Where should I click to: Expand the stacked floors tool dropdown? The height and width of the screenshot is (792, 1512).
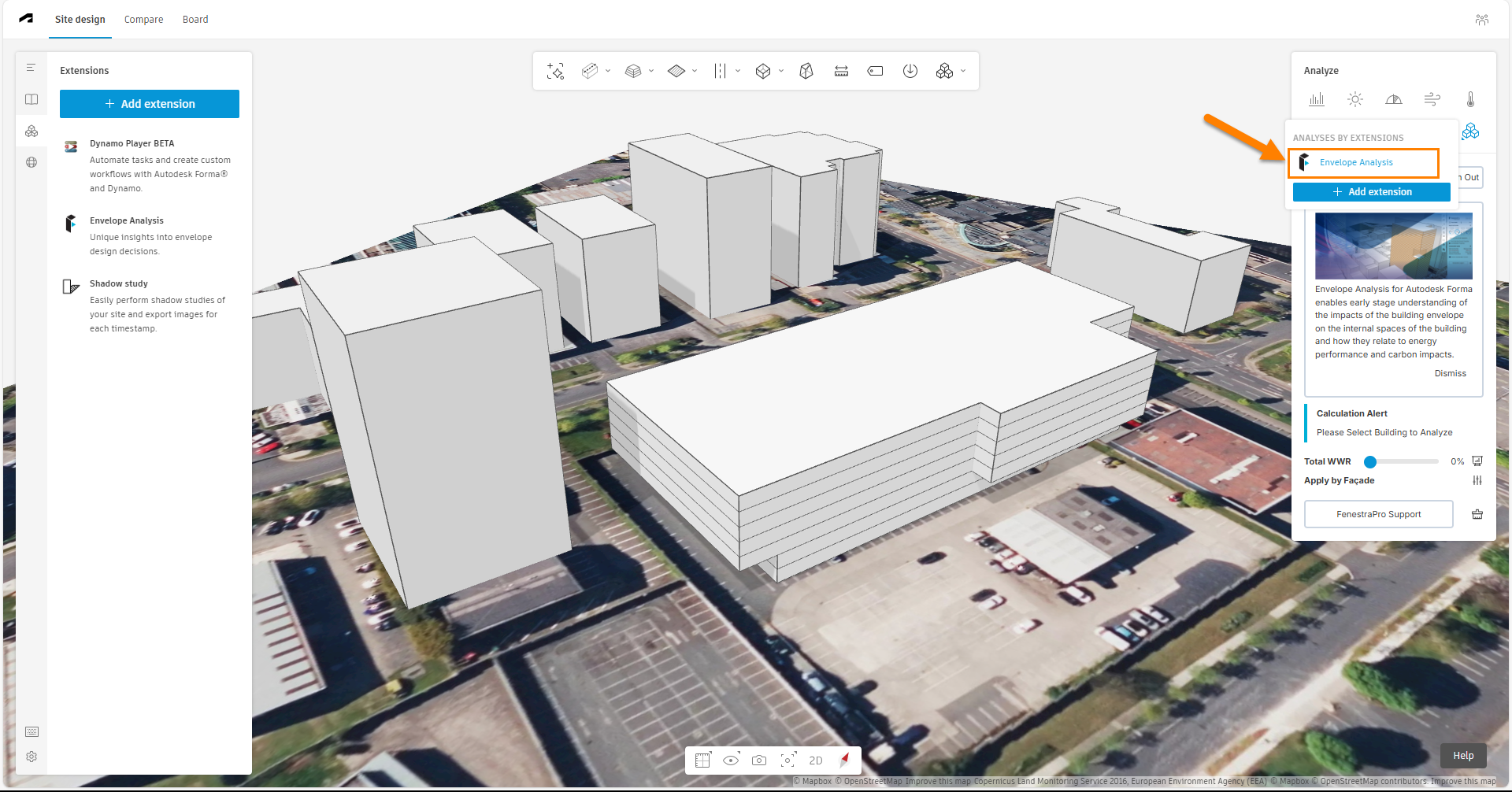651,71
